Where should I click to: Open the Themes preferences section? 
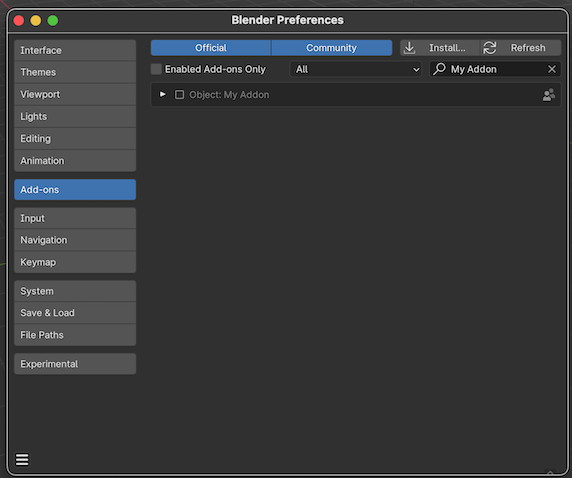(75, 72)
